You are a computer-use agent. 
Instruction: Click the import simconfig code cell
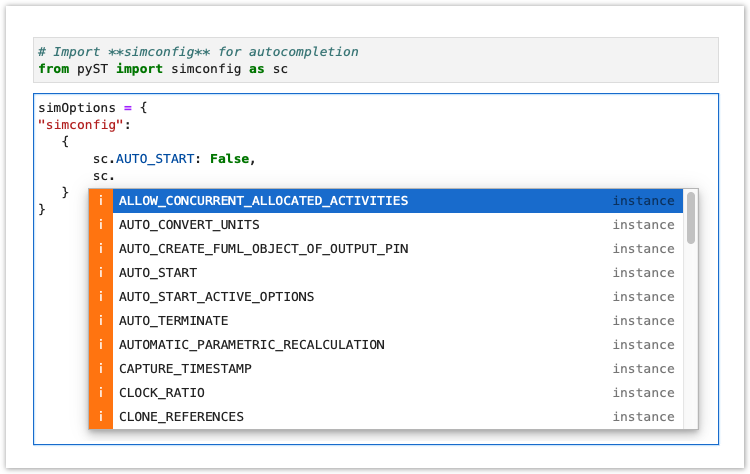click(x=375, y=60)
